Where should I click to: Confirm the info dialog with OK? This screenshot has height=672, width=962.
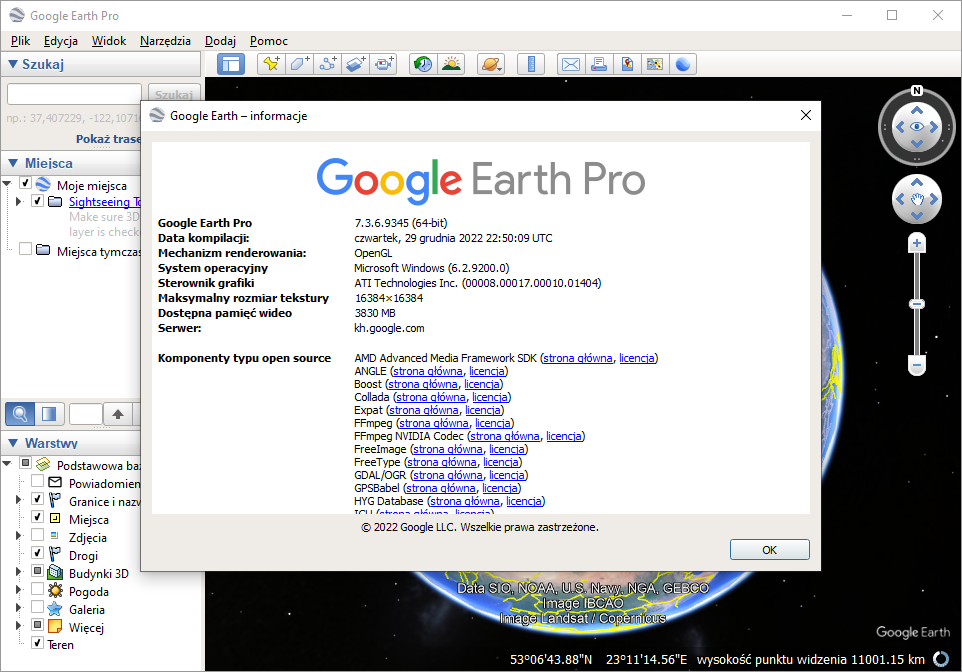[769, 550]
